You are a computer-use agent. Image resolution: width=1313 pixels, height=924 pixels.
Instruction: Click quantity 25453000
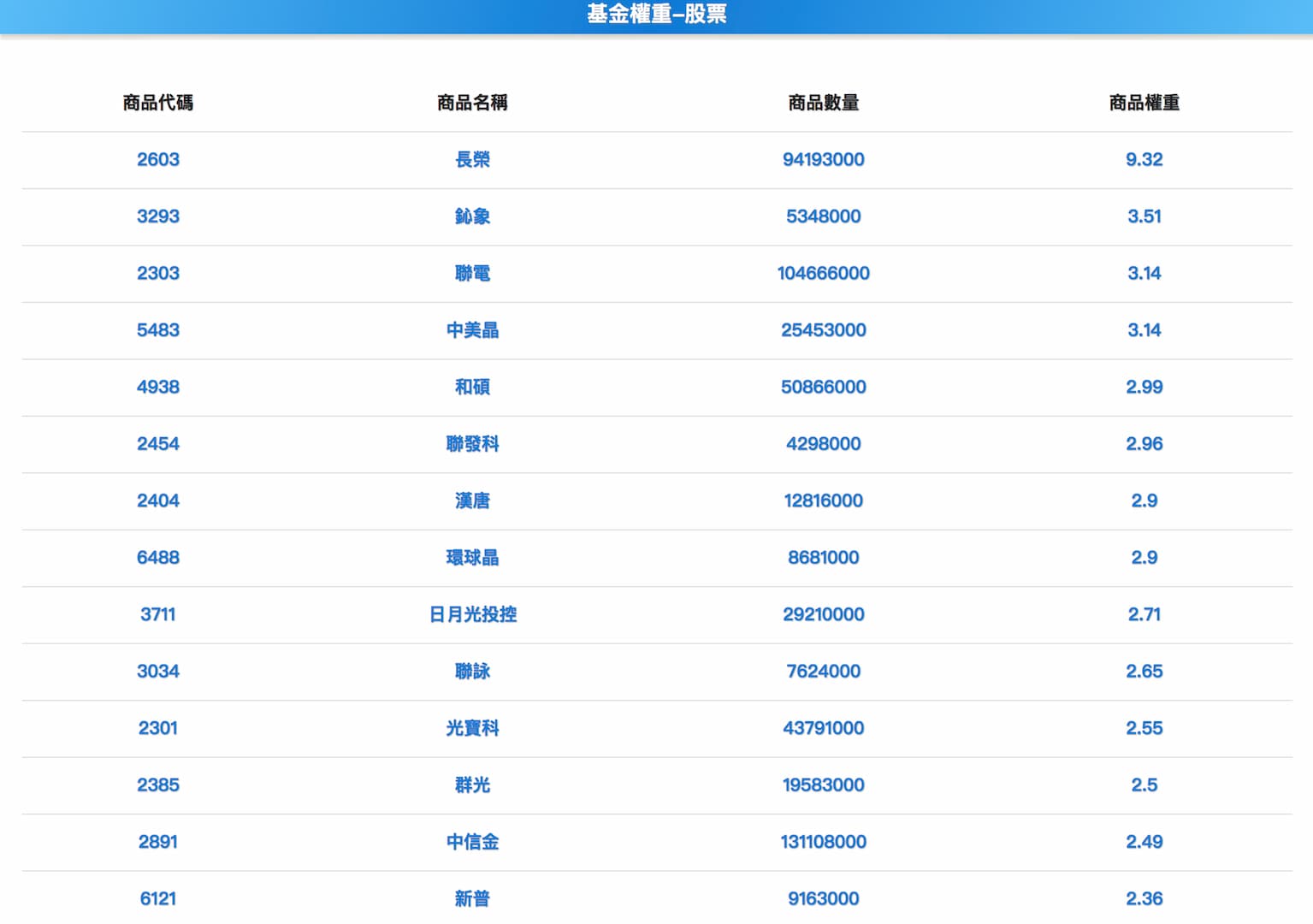click(823, 330)
